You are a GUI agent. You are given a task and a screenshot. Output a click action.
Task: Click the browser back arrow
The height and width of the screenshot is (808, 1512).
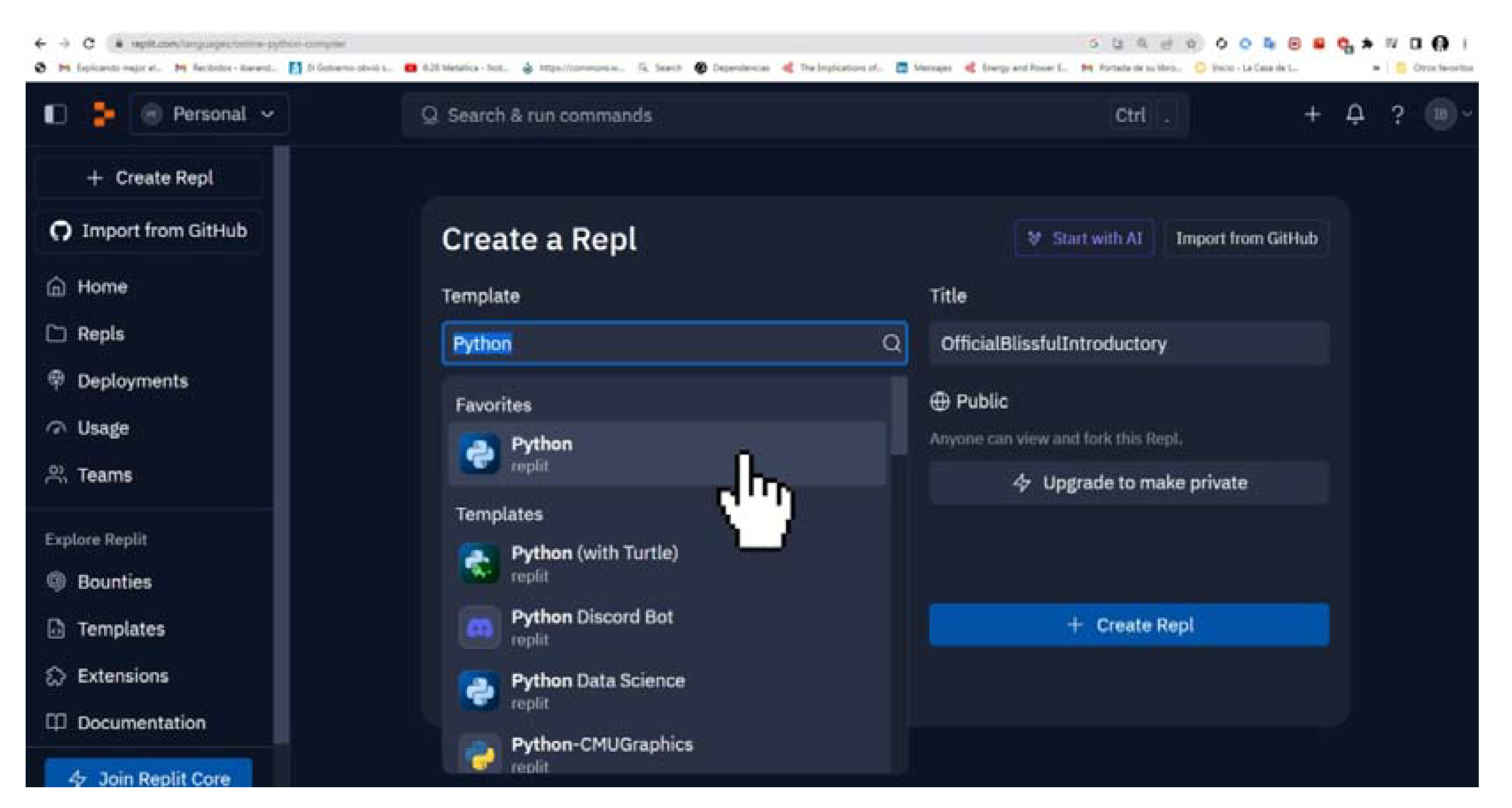pyautogui.click(x=40, y=43)
